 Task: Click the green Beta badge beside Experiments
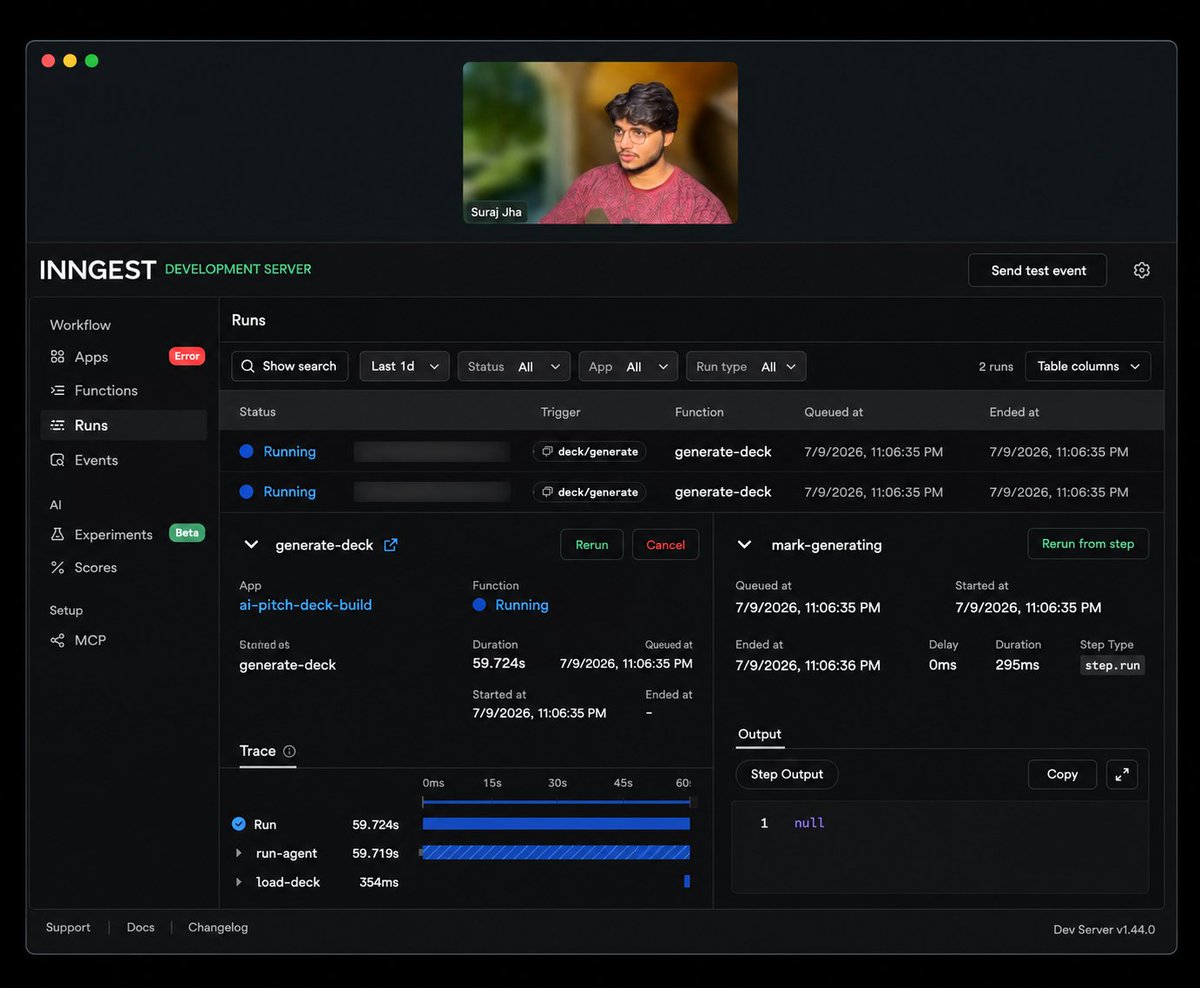187,533
